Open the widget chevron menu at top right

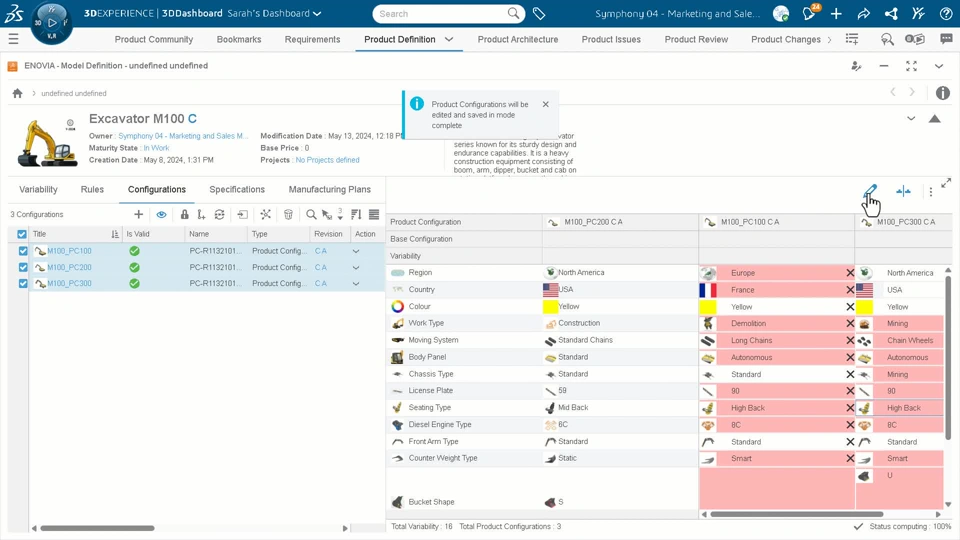coord(939,66)
